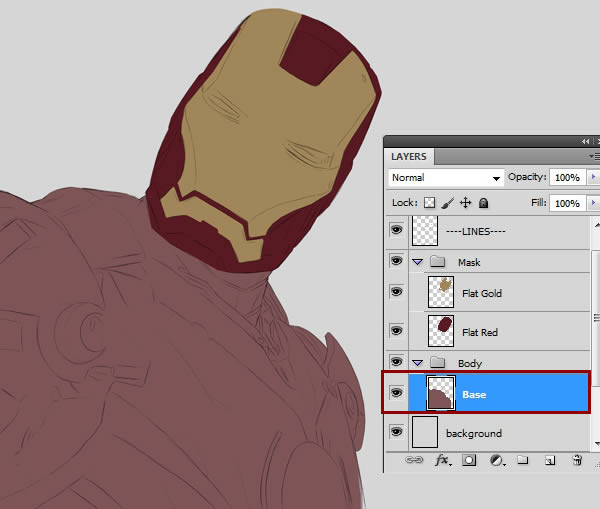Hide the Flat Red layer
The height and width of the screenshot is (509, 600).
click(396, 331)
